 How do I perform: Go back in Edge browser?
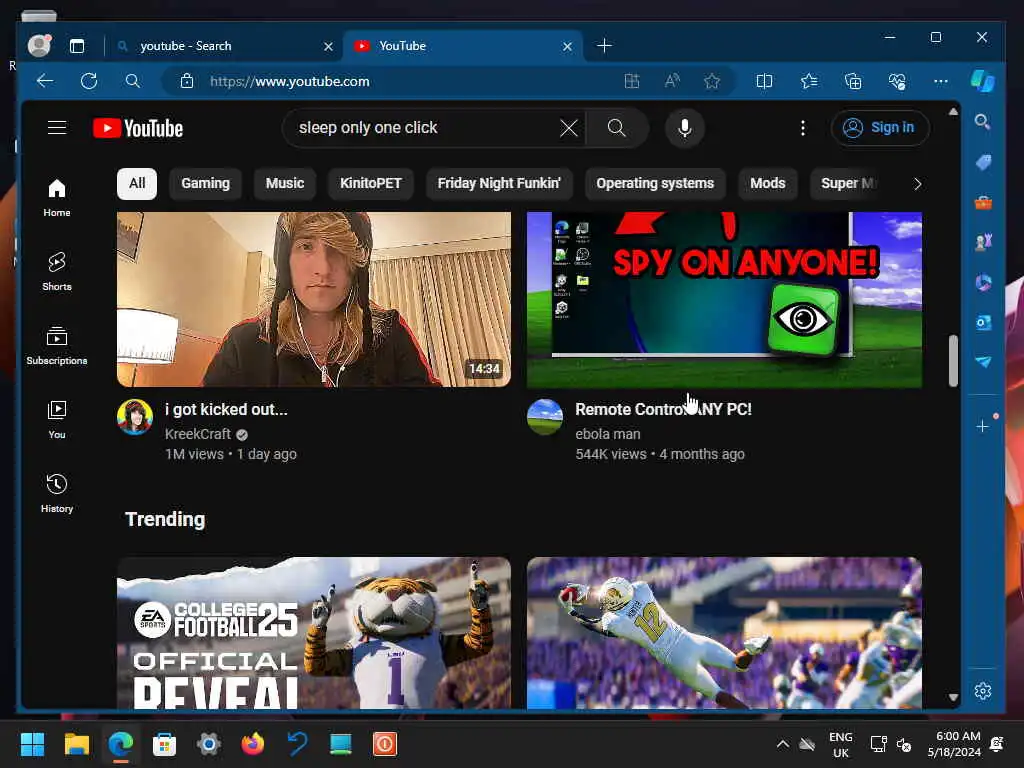point(45,81)
